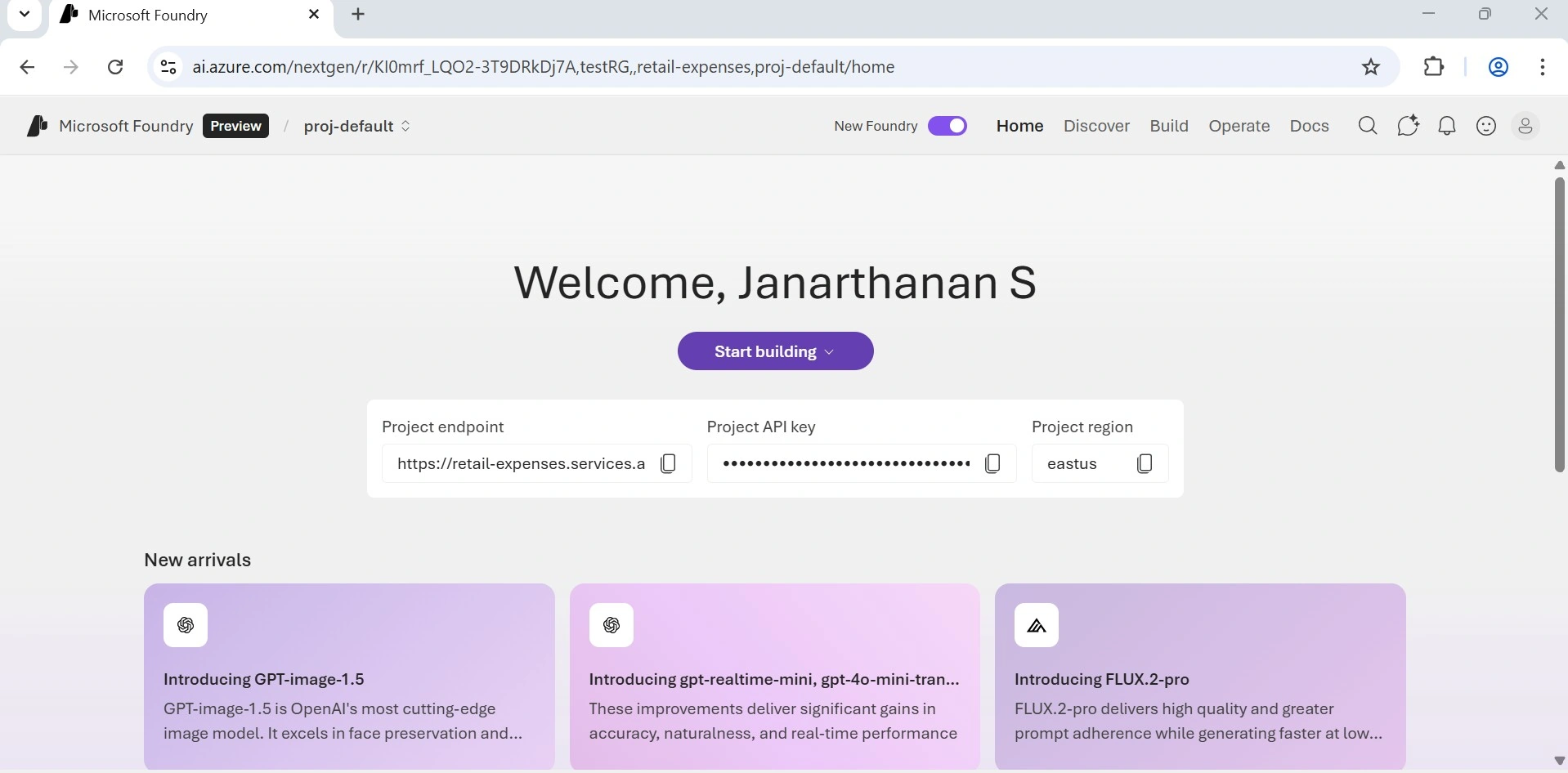Click the browser address bar URL
The width and height of the screenshot is (1568, 773).
pyautogui.click(x=544, y=67)
